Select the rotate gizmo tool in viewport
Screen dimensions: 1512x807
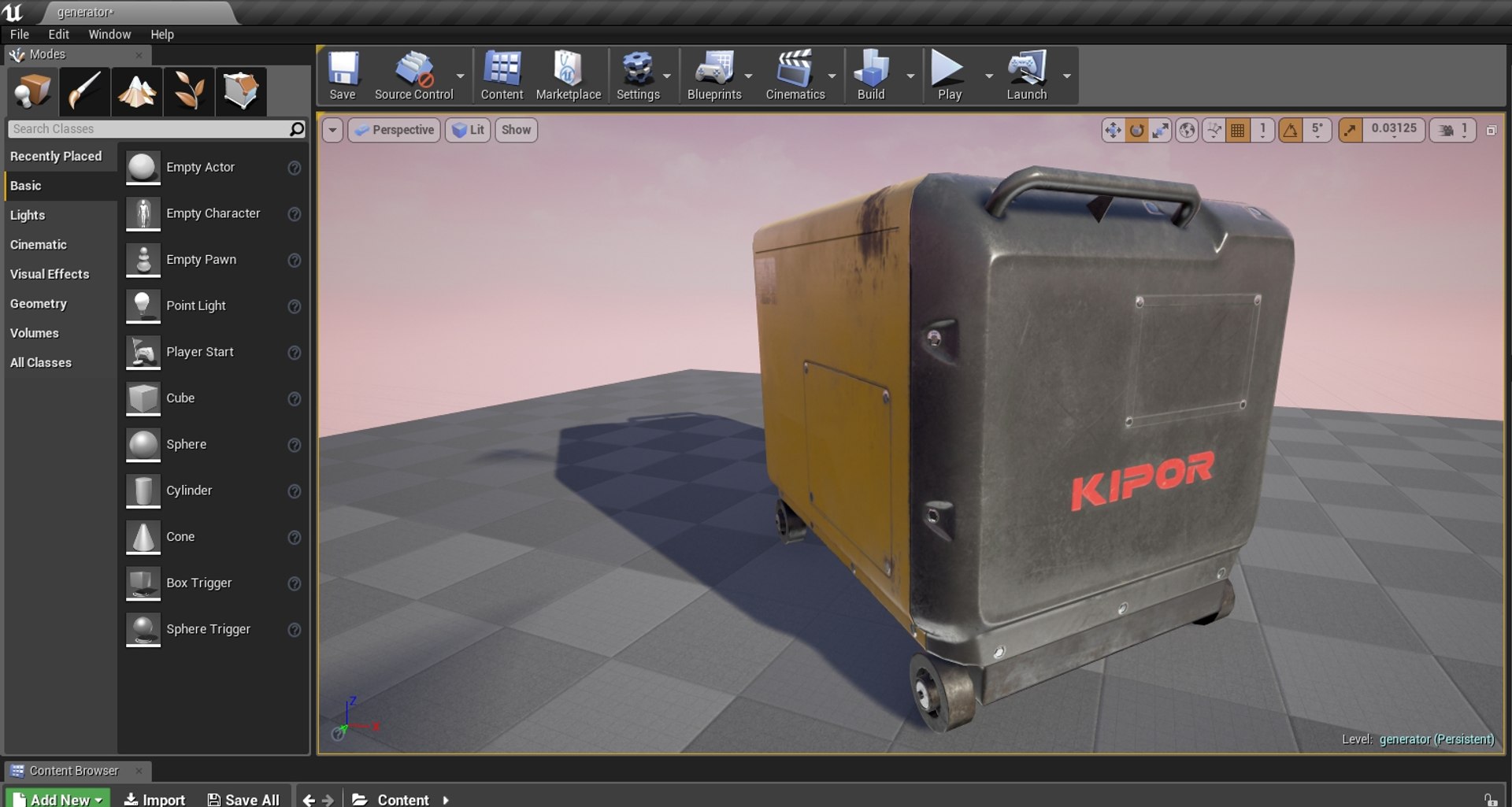pos(1136,131)
